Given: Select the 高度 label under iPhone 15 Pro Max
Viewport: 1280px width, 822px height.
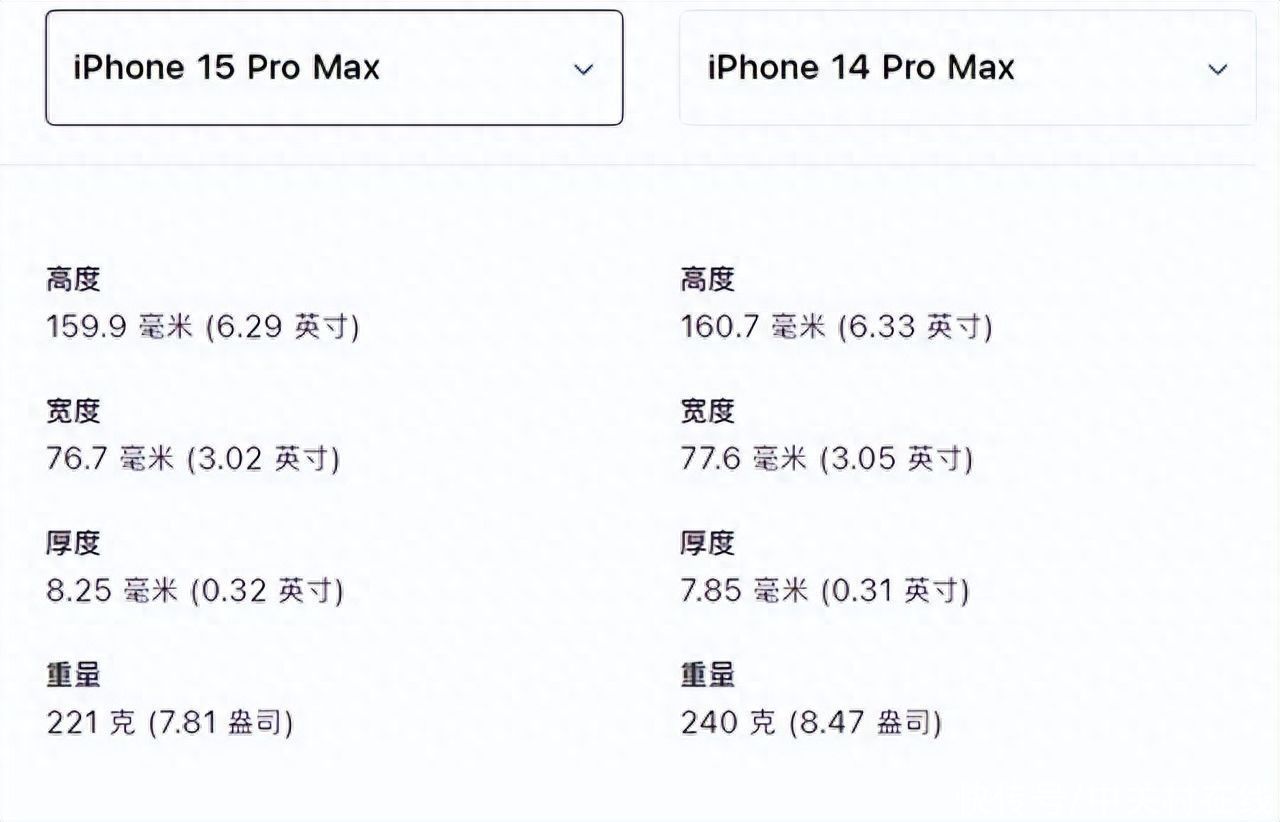Looking at the screenshot, I should click(x=73, y=280).
